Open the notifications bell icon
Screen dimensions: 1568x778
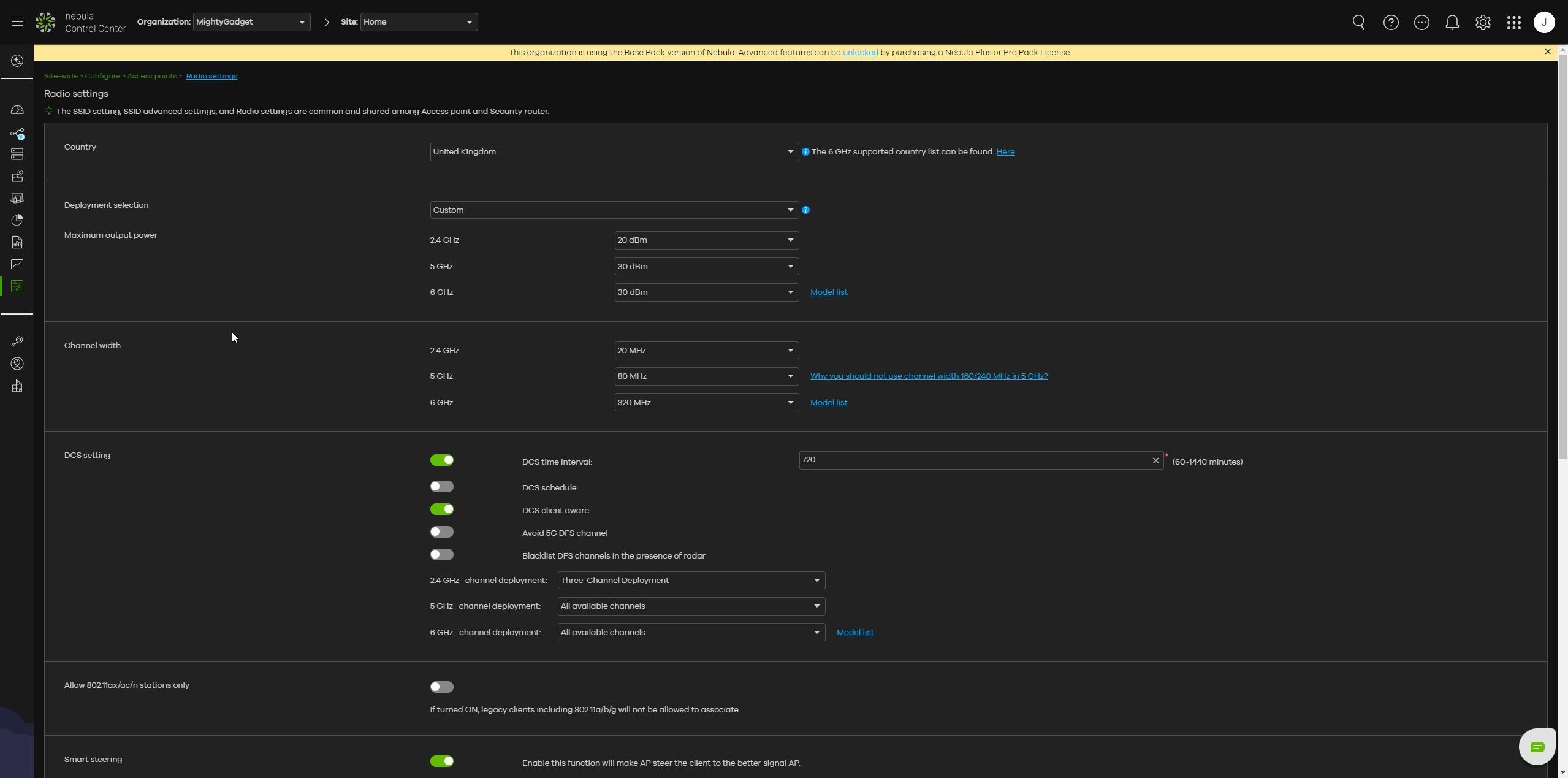(x=1452, y=23)
